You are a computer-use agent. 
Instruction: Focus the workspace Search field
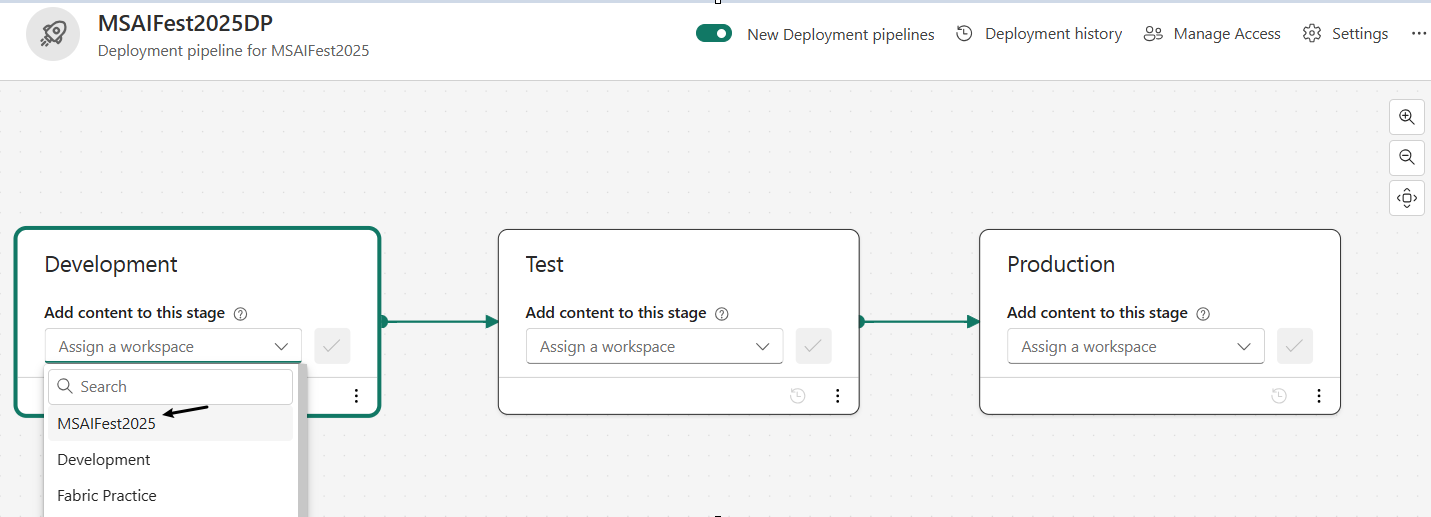click(171, 387)
